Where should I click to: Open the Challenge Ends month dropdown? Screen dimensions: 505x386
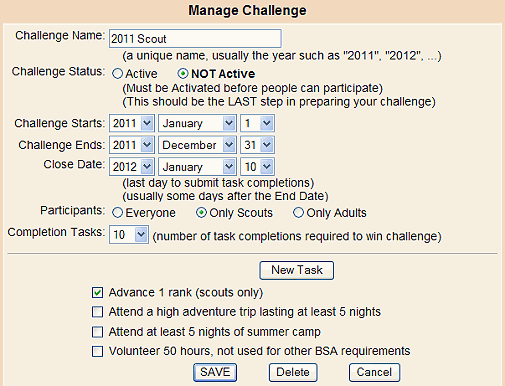(197, 145)
